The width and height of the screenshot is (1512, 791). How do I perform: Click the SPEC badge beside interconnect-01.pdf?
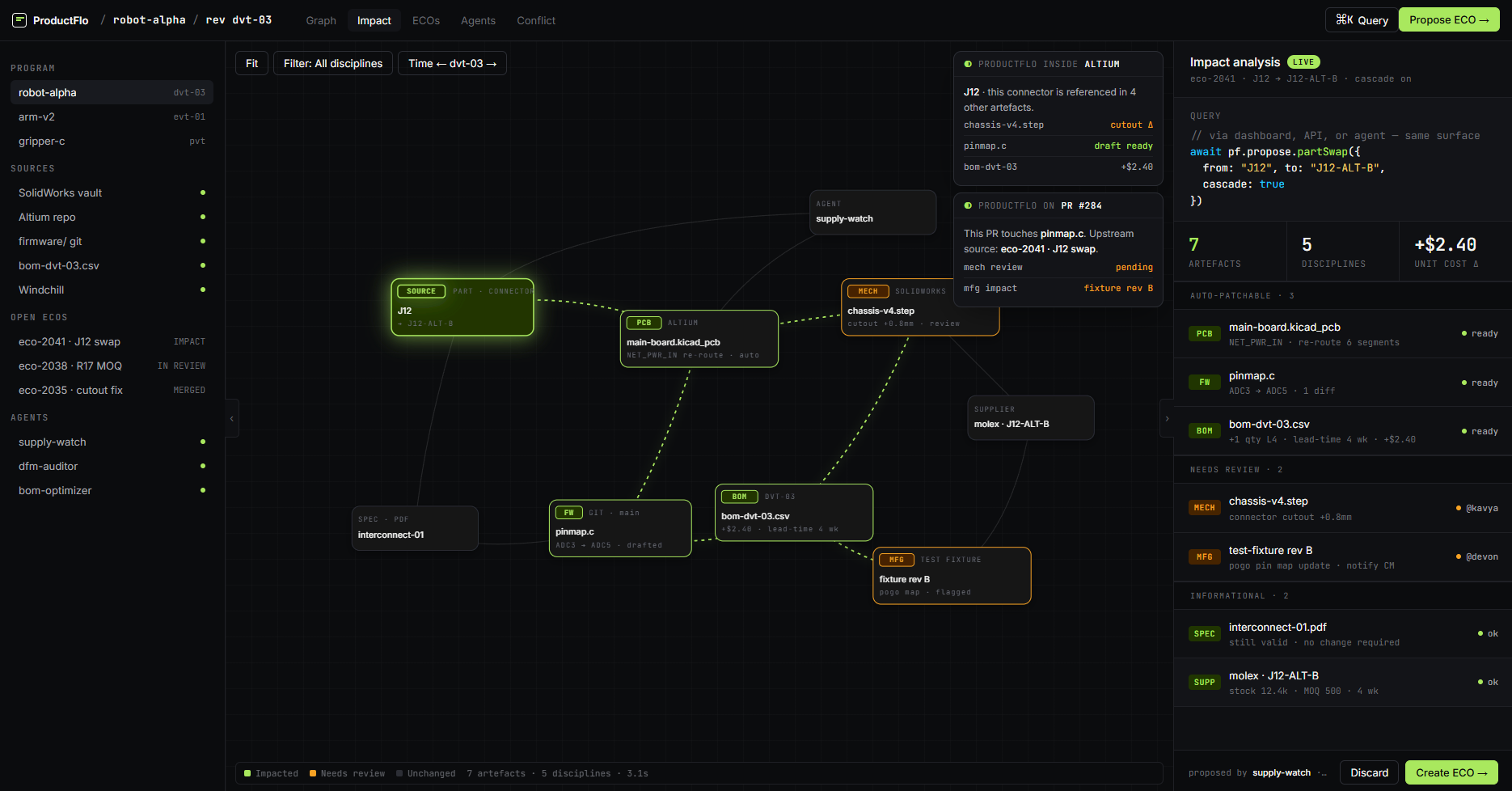1204,634
